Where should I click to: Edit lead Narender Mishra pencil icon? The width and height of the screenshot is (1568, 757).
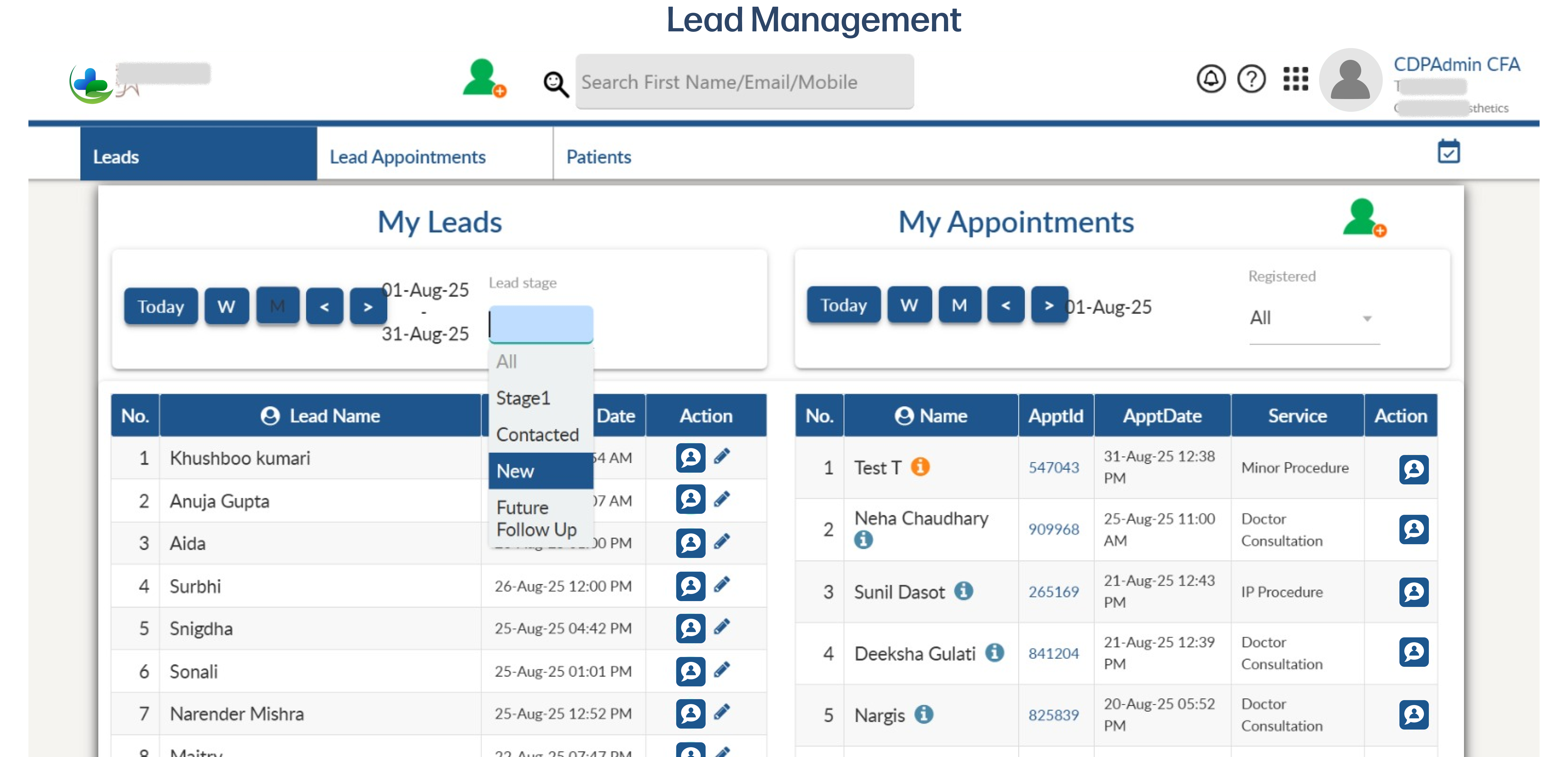coord(722,712)
